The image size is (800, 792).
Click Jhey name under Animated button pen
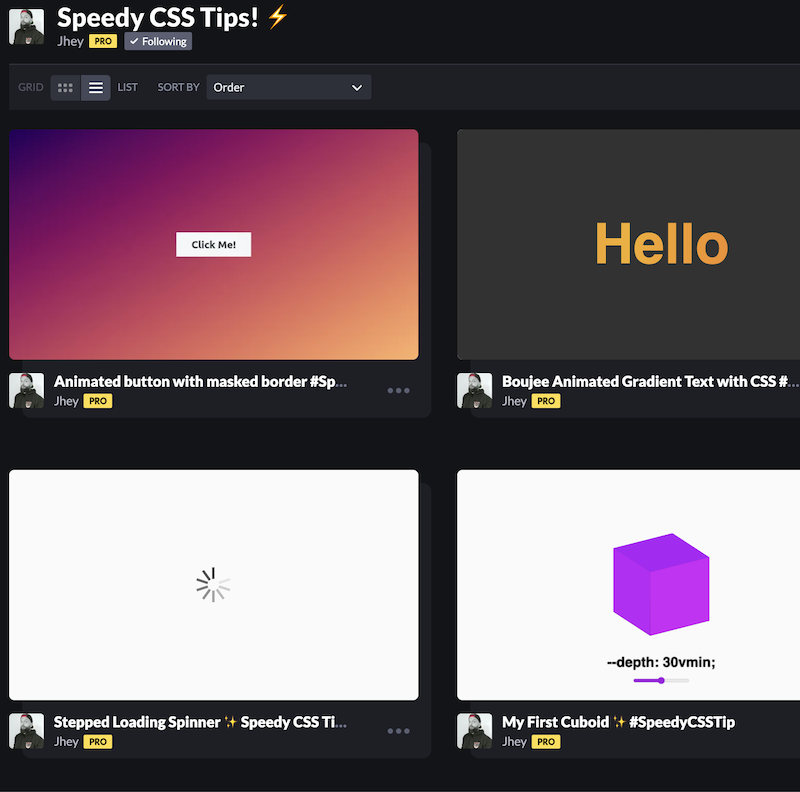[66, 401]
